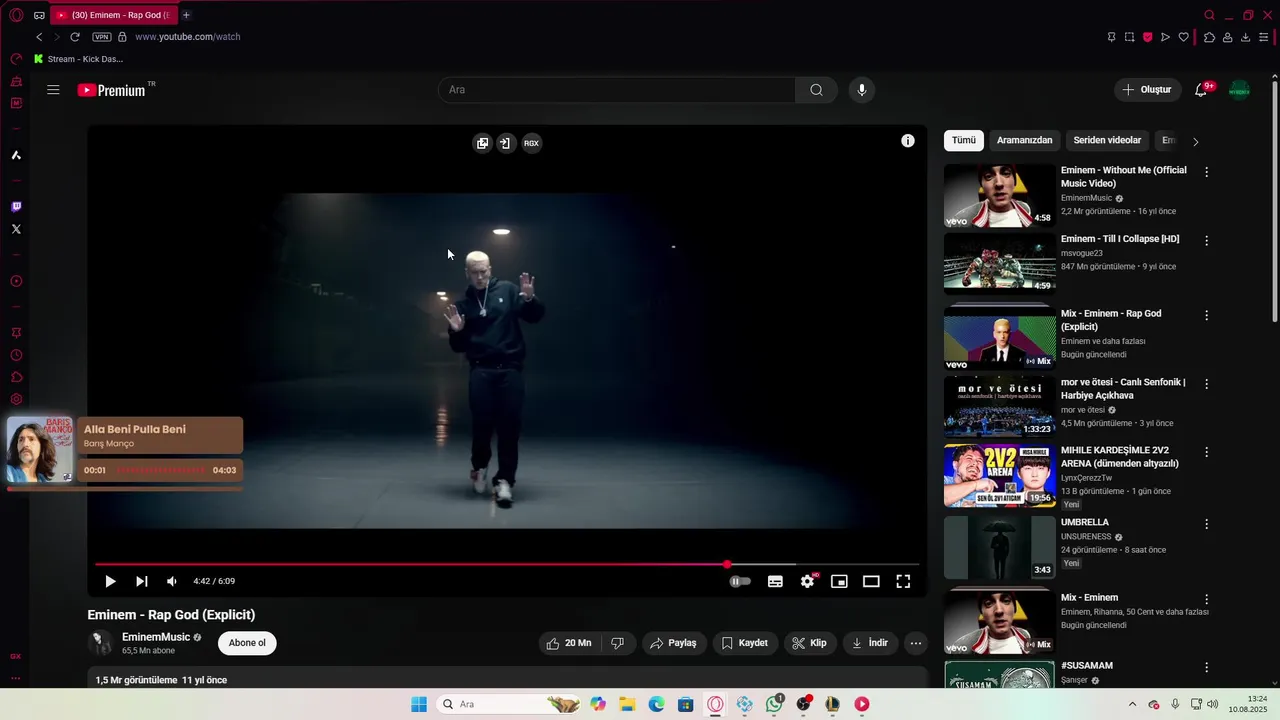Add page to bookmarks heart icon

pyautogui.click(x=1183, y=37)
